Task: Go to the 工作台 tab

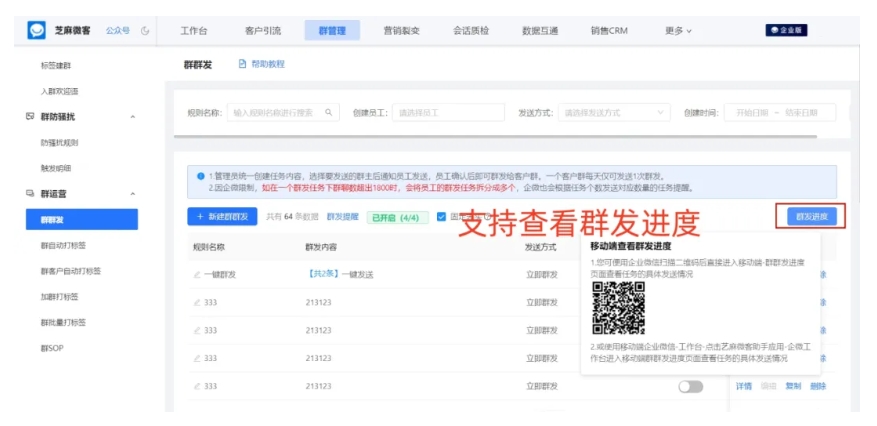Action: (194, 31)
